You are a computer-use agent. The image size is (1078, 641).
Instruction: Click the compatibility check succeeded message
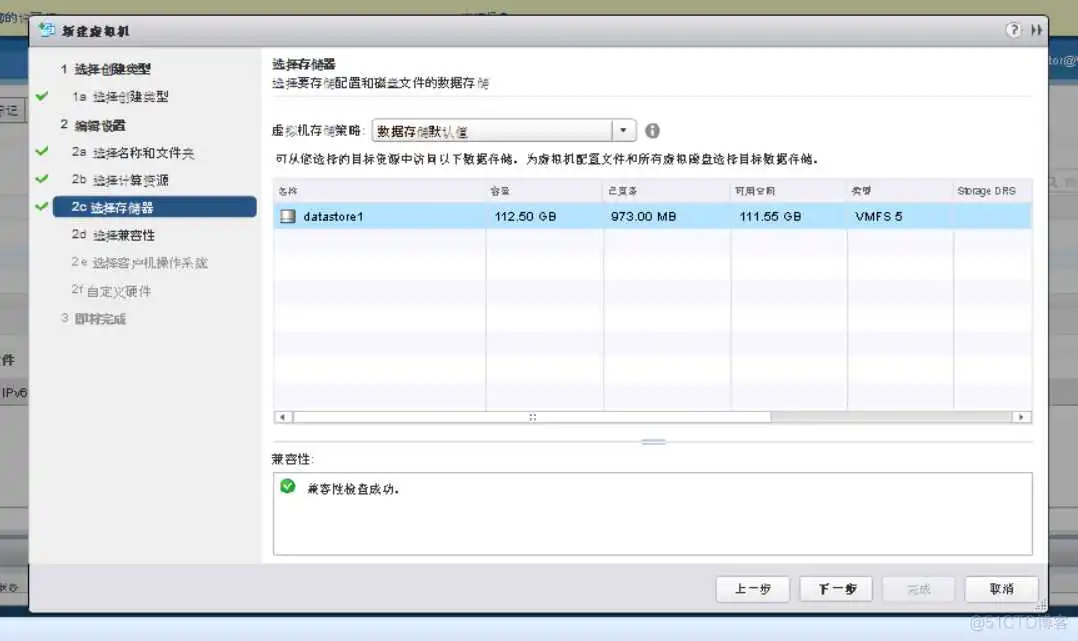(x=353, y=489)
